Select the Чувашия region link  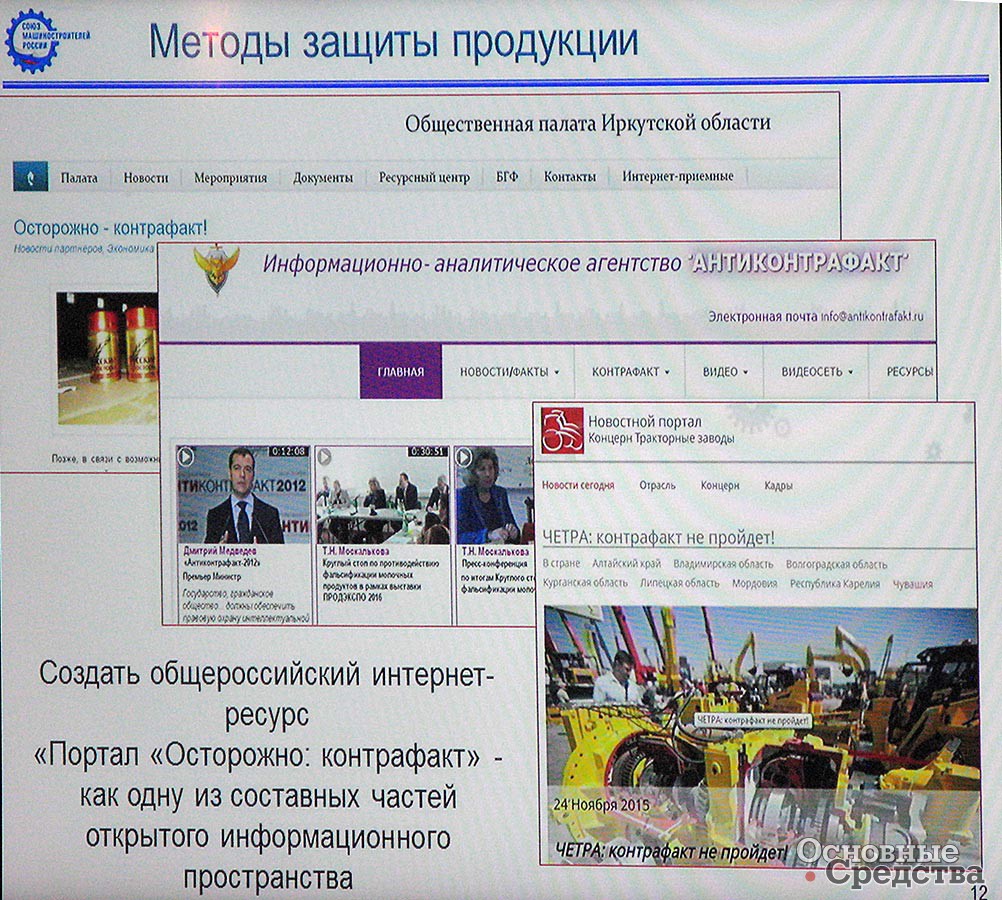click(913, 584)
